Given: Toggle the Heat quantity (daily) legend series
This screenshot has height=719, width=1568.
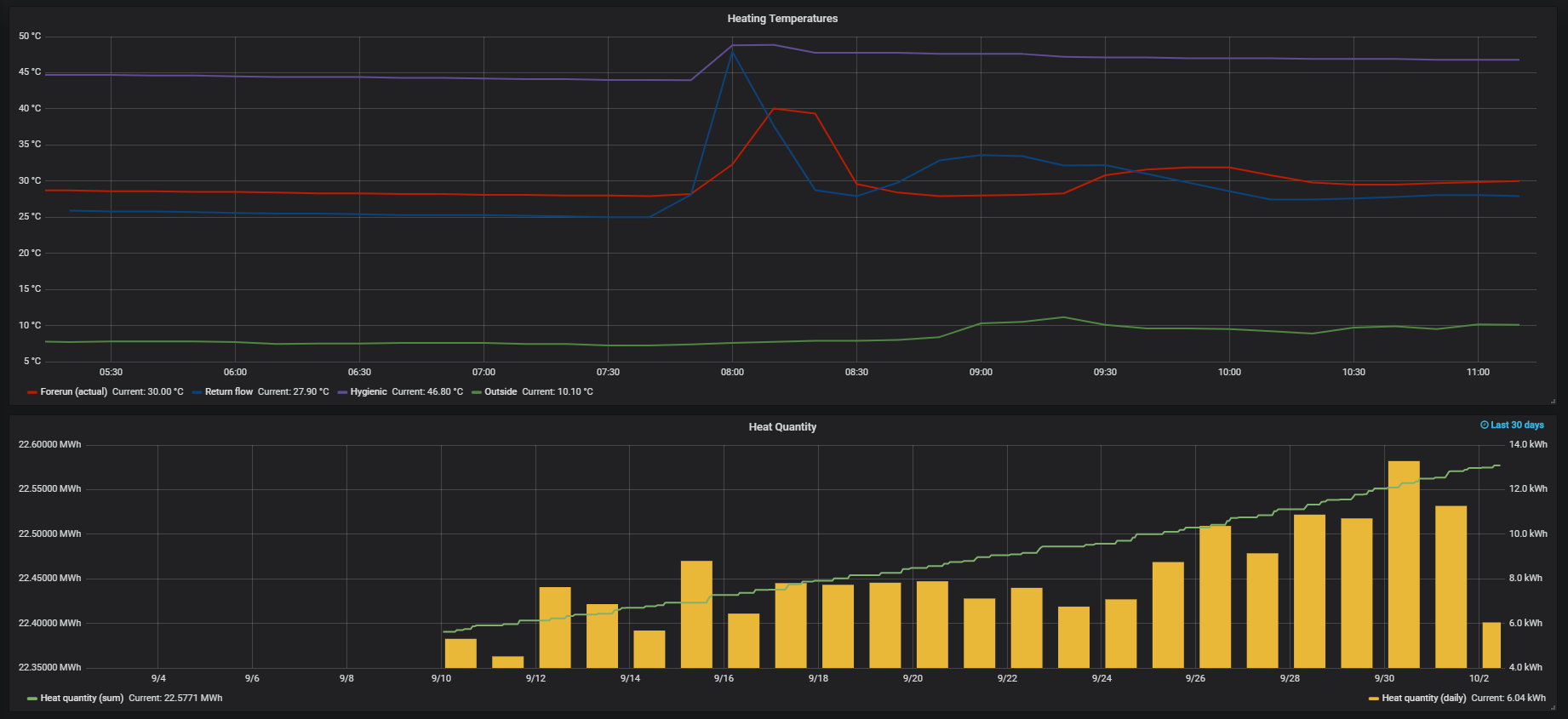Looking at the screenshot, I should [x=1424, y=698].
